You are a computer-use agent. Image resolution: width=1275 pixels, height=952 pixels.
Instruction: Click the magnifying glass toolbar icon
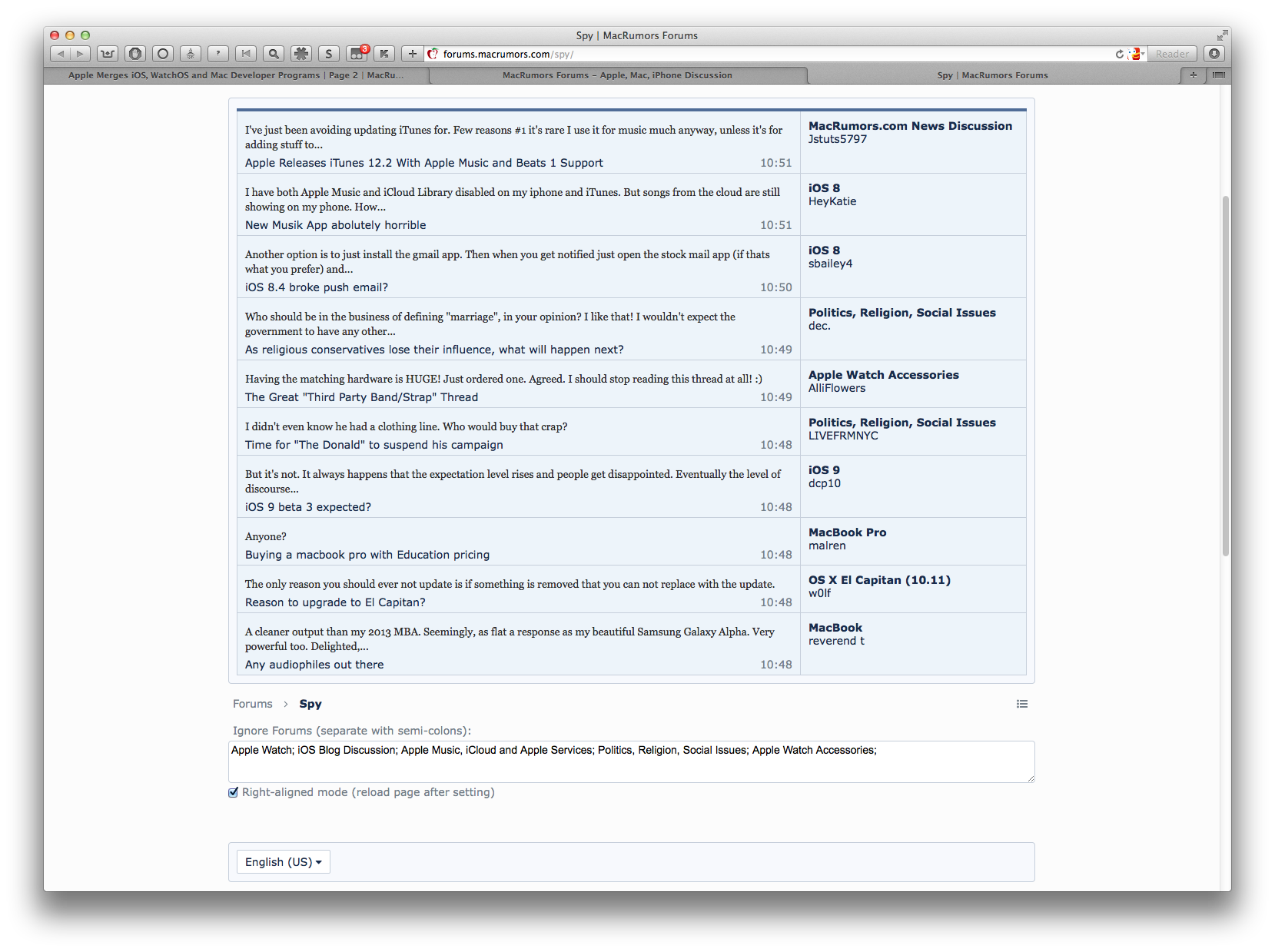click(274, 54)
